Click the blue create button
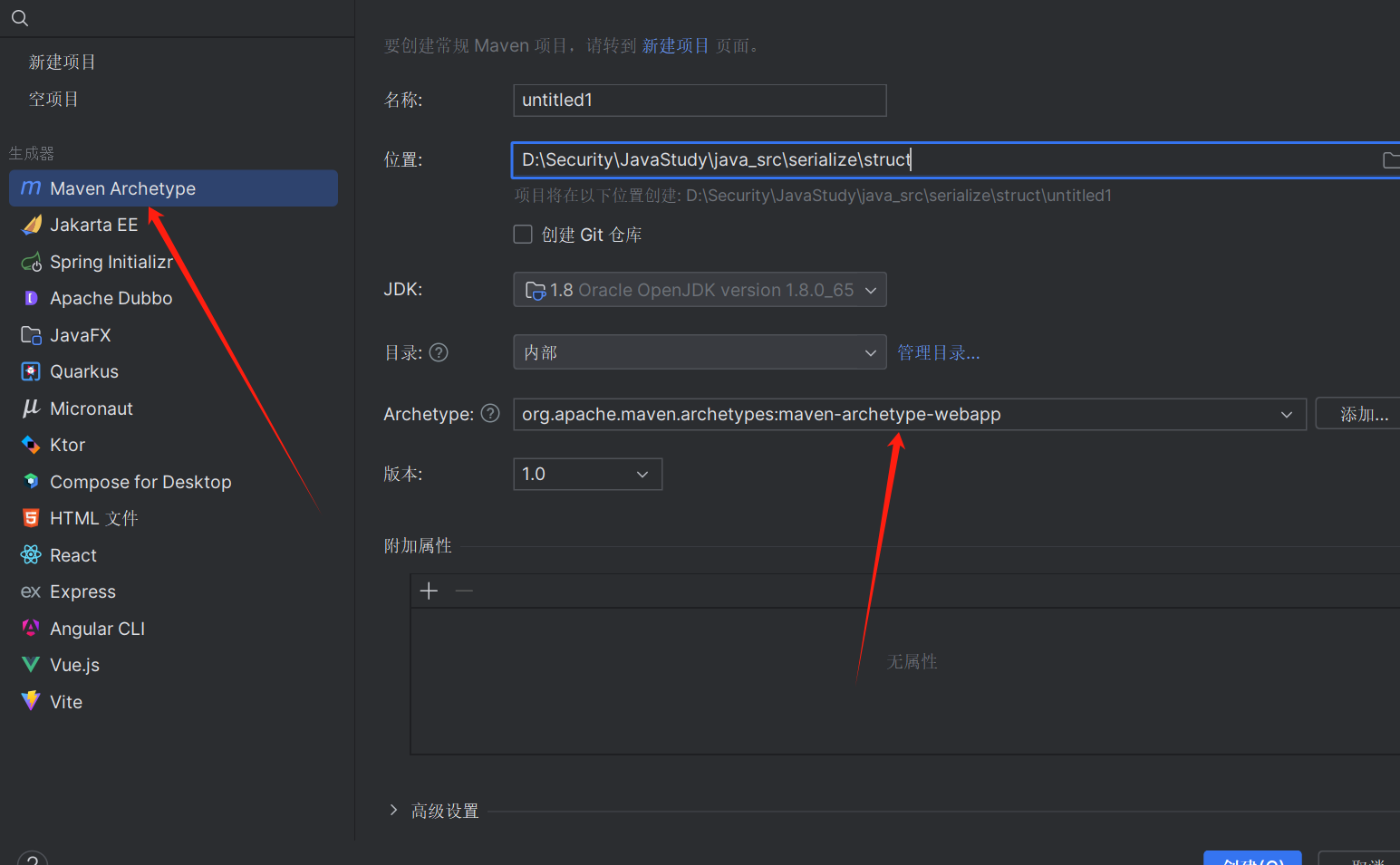Screen dimensions: 1400x865 point(1252,859)
